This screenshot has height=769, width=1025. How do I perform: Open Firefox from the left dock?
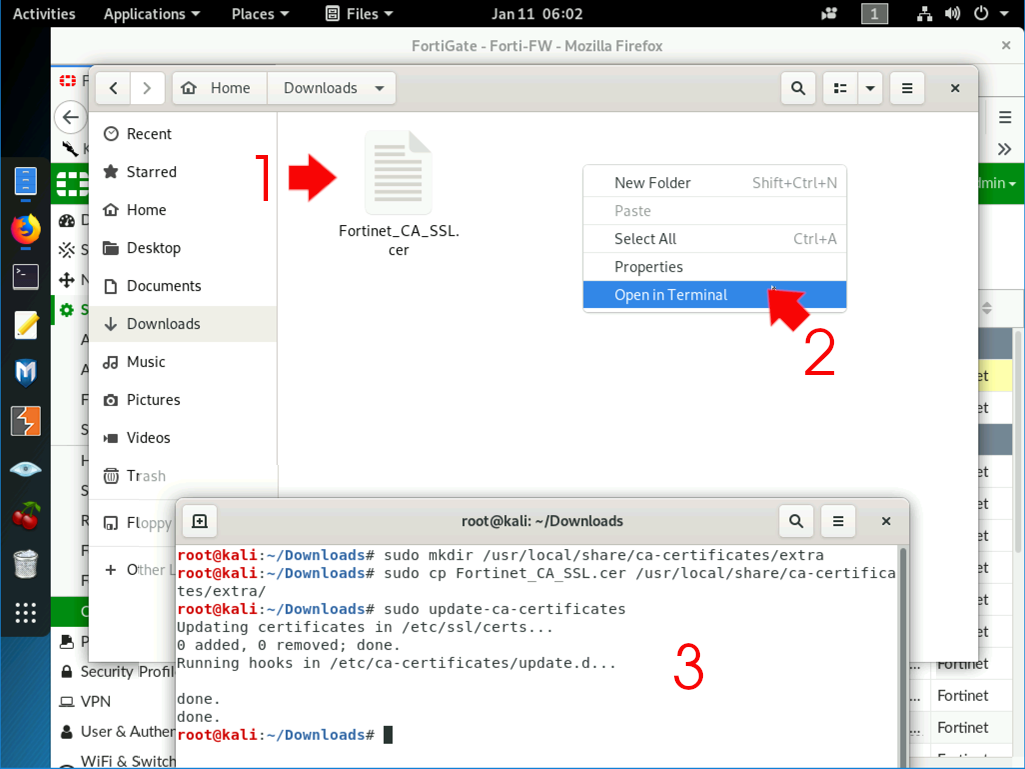point(25,230)
